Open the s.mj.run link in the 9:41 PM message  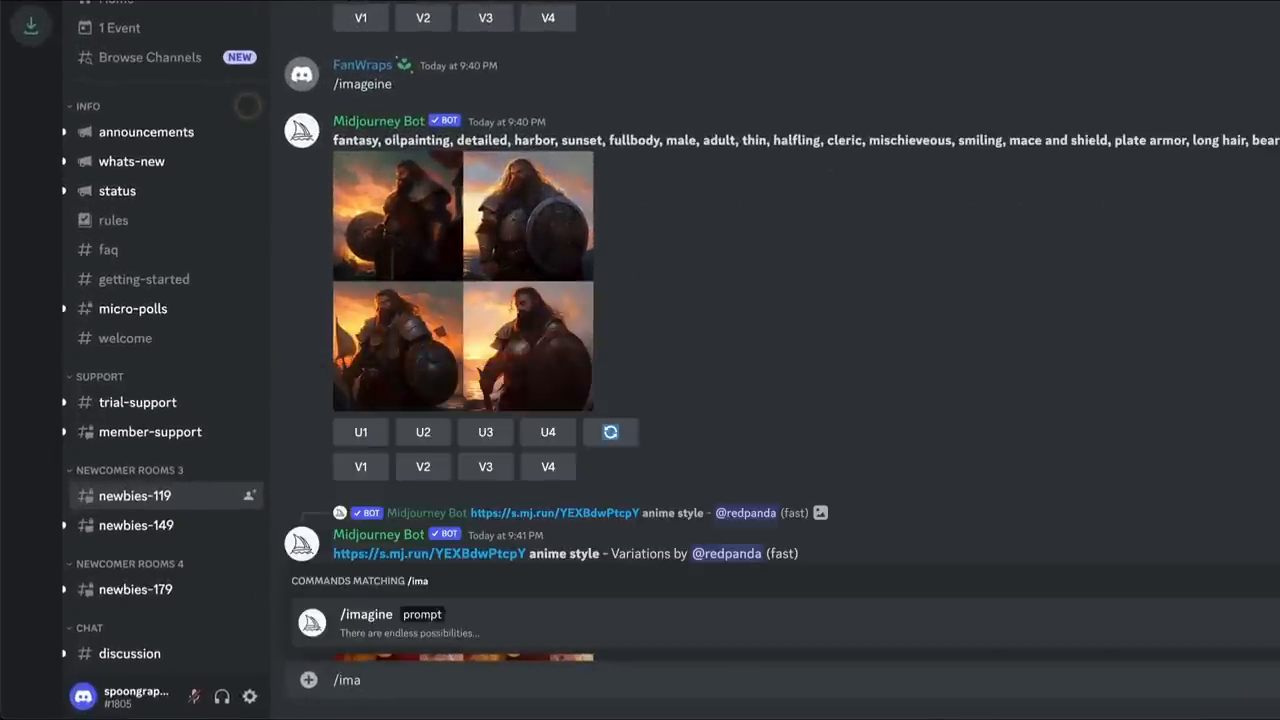click(429, 554)
